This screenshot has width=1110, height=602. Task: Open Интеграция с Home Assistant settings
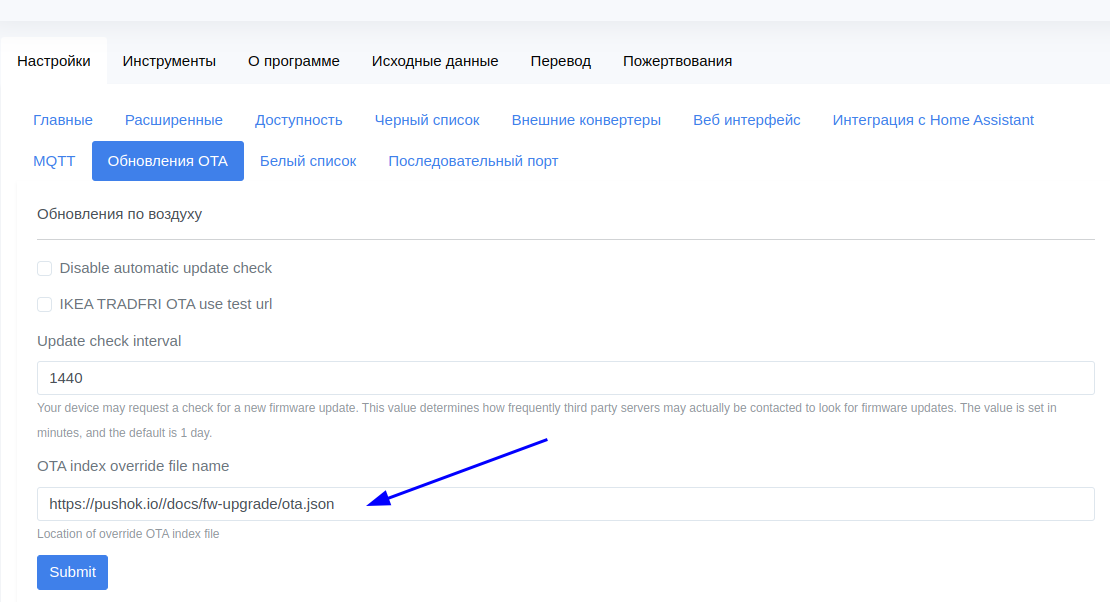pos(933,120)
